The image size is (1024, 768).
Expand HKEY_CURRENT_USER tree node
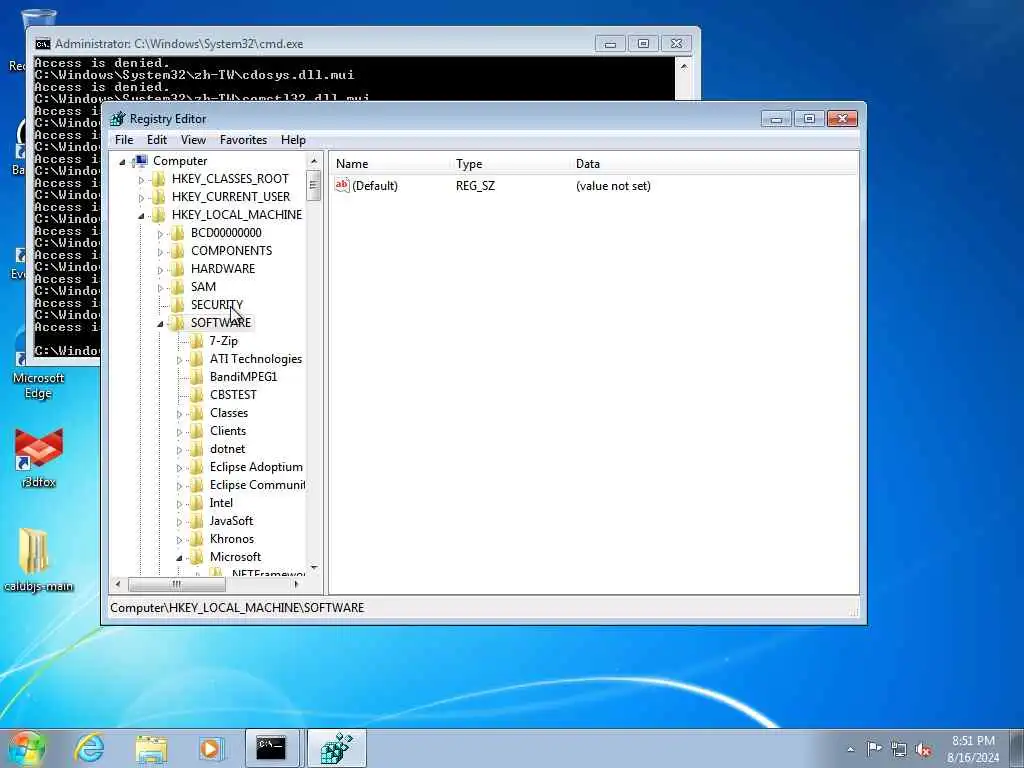click(x=141, y=198)
